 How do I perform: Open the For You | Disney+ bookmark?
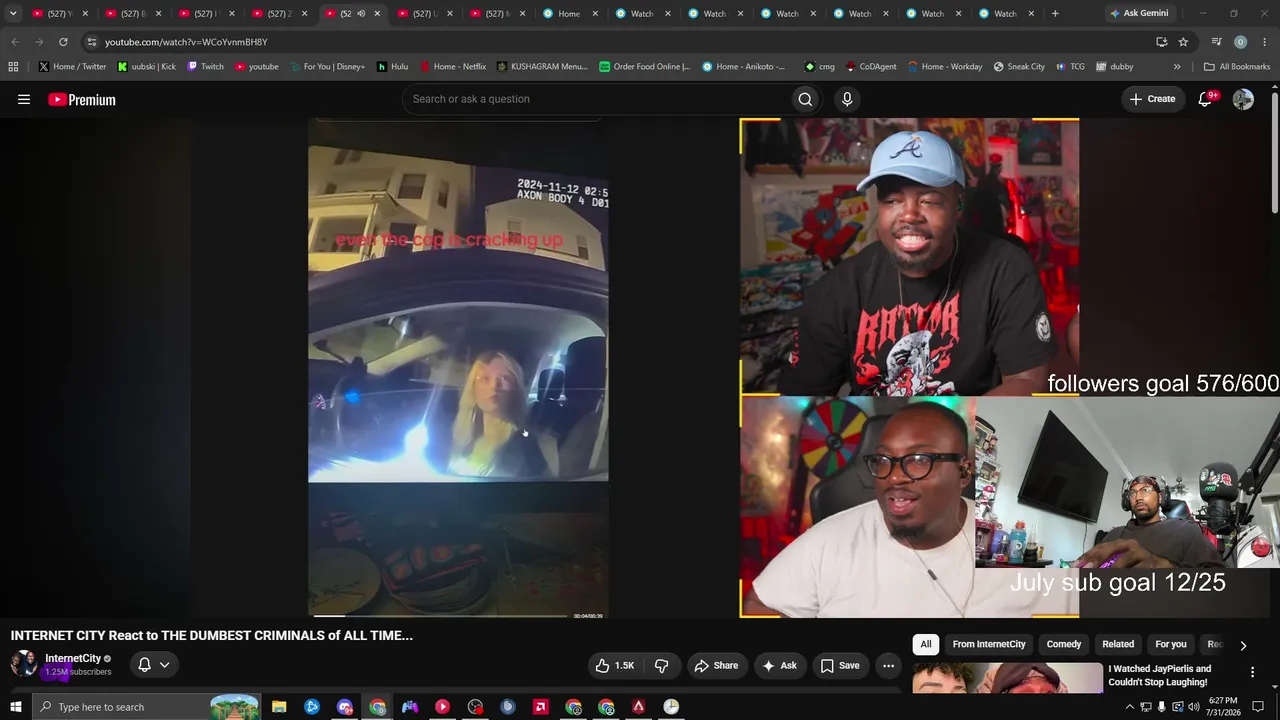[327, 67]
